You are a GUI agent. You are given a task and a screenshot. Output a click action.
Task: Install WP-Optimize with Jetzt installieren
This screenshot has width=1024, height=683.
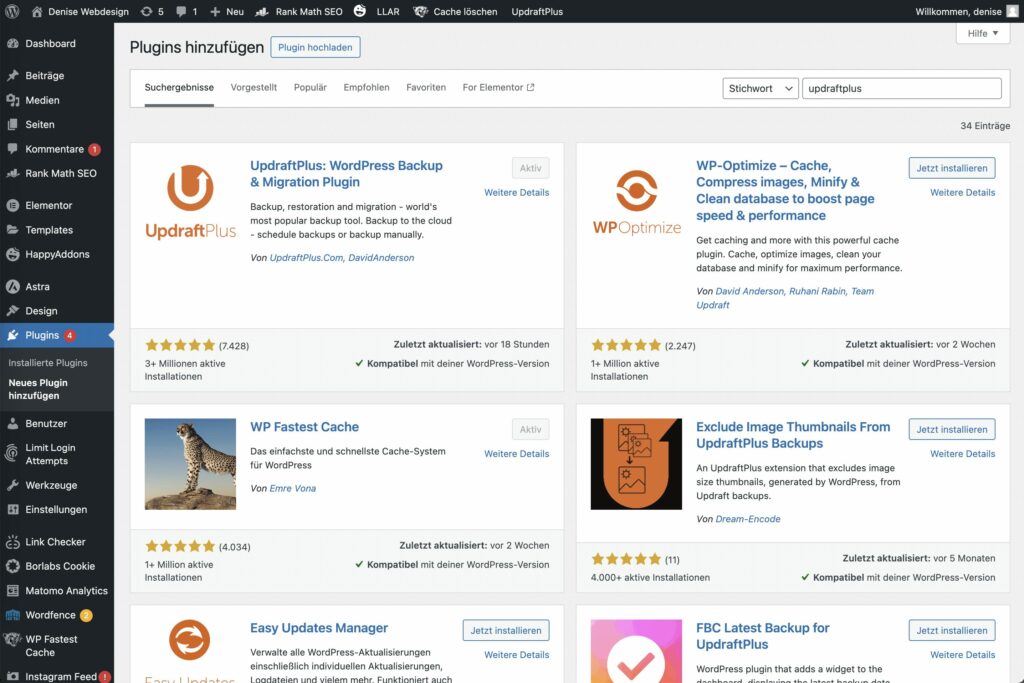pos(952,168)
